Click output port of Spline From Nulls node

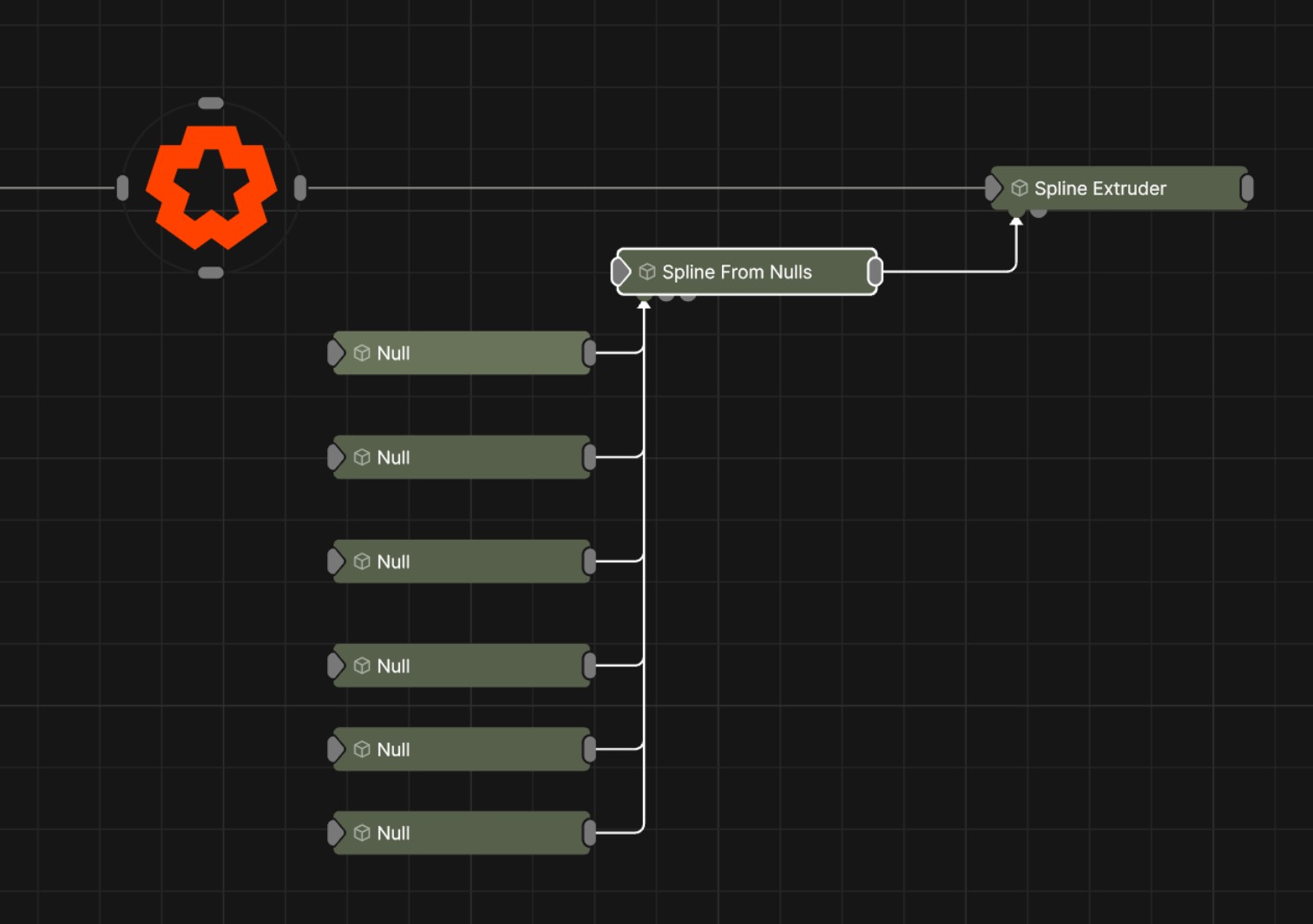pos(875,272)
